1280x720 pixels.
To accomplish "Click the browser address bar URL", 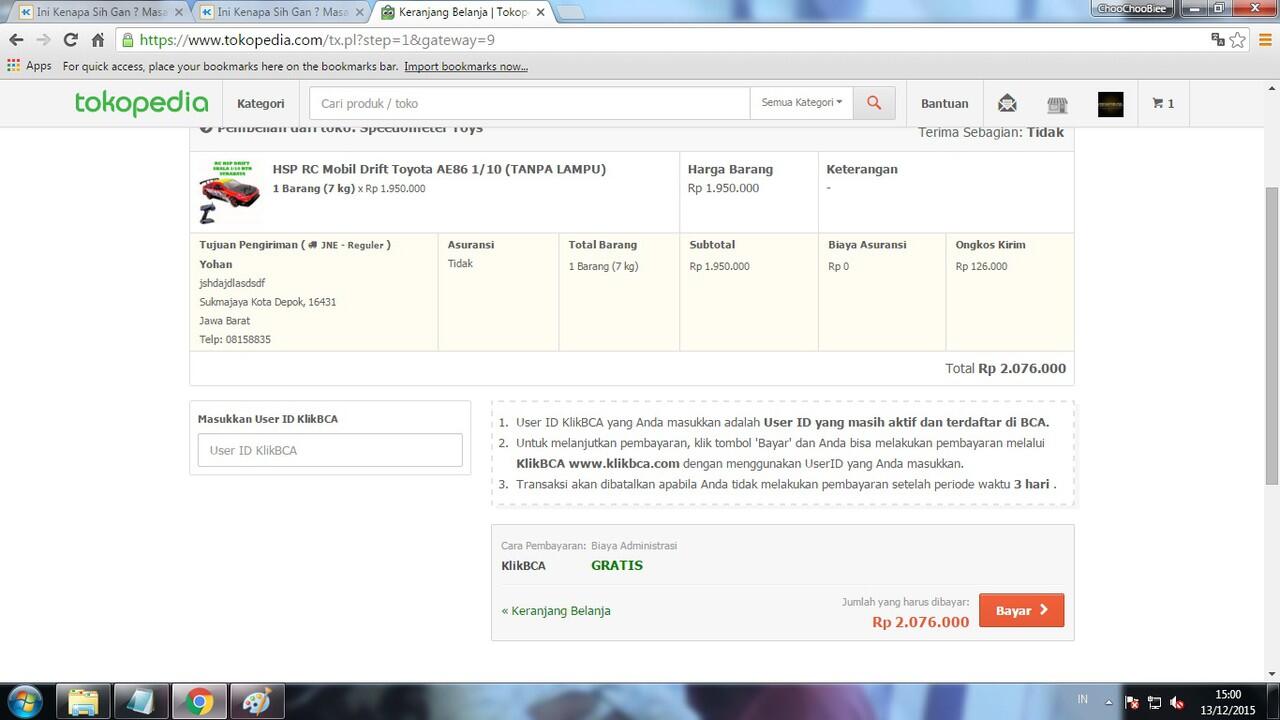I will pos(317,40).
